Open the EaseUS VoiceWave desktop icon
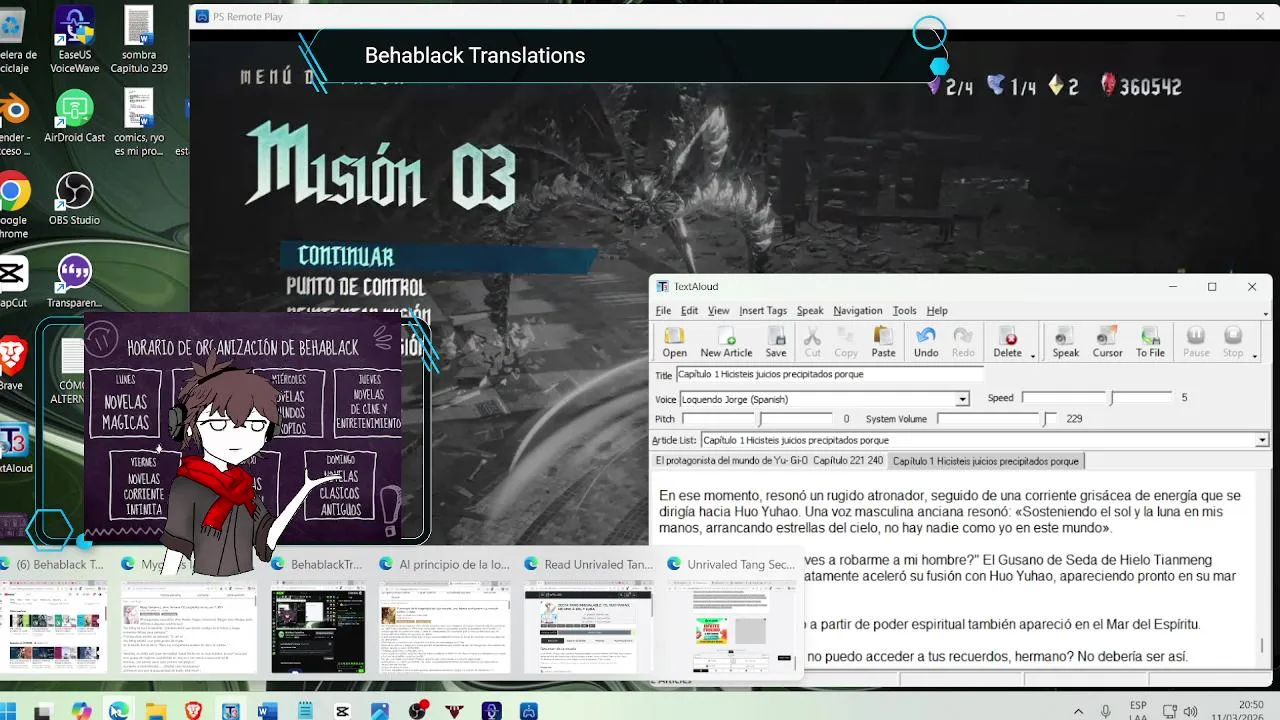Viewport: 1280px width, 720px height. pos(74,40)
